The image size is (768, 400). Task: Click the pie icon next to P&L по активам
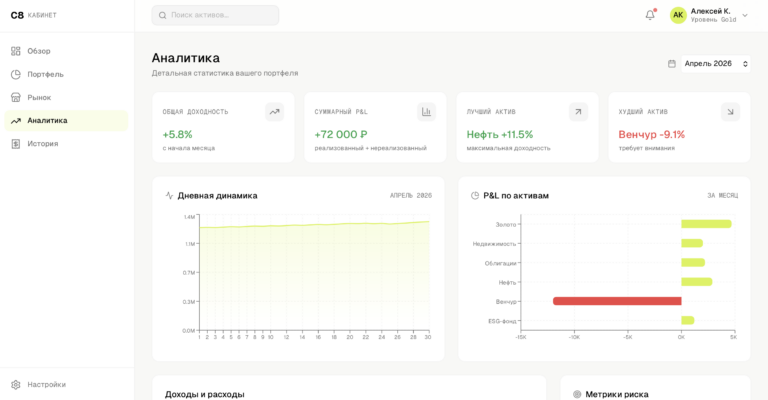[x=474, y=196]
